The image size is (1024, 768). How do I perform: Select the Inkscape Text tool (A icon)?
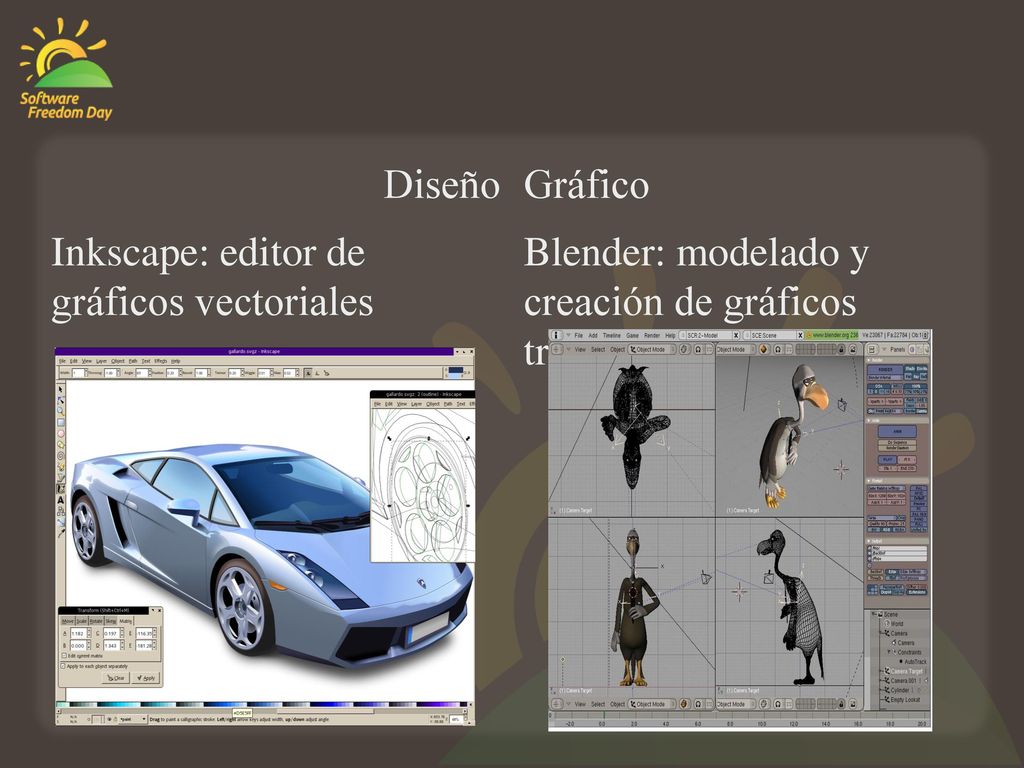61,500
